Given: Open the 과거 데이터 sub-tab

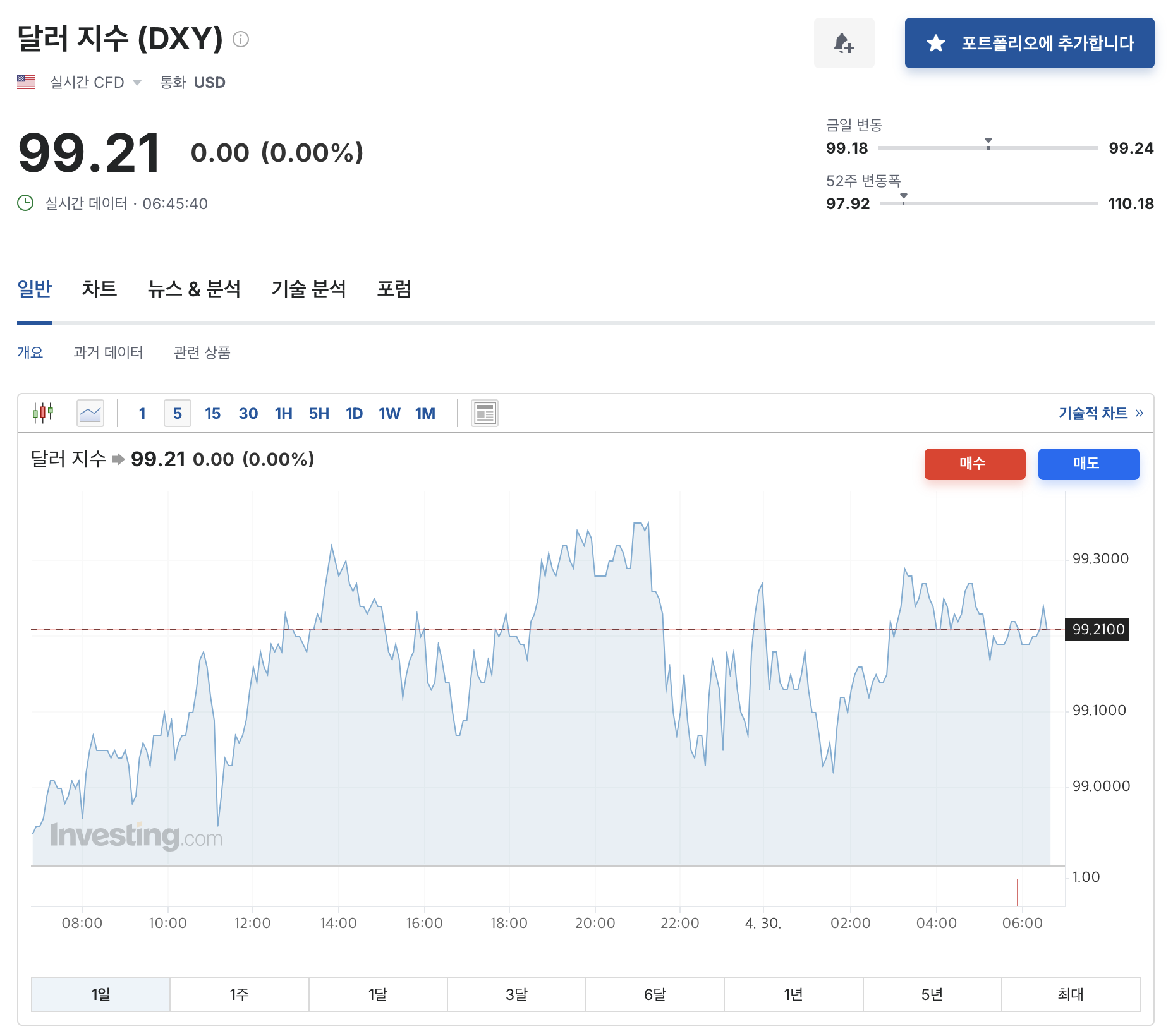Looking at the screenshot, I should coord(108,352).
